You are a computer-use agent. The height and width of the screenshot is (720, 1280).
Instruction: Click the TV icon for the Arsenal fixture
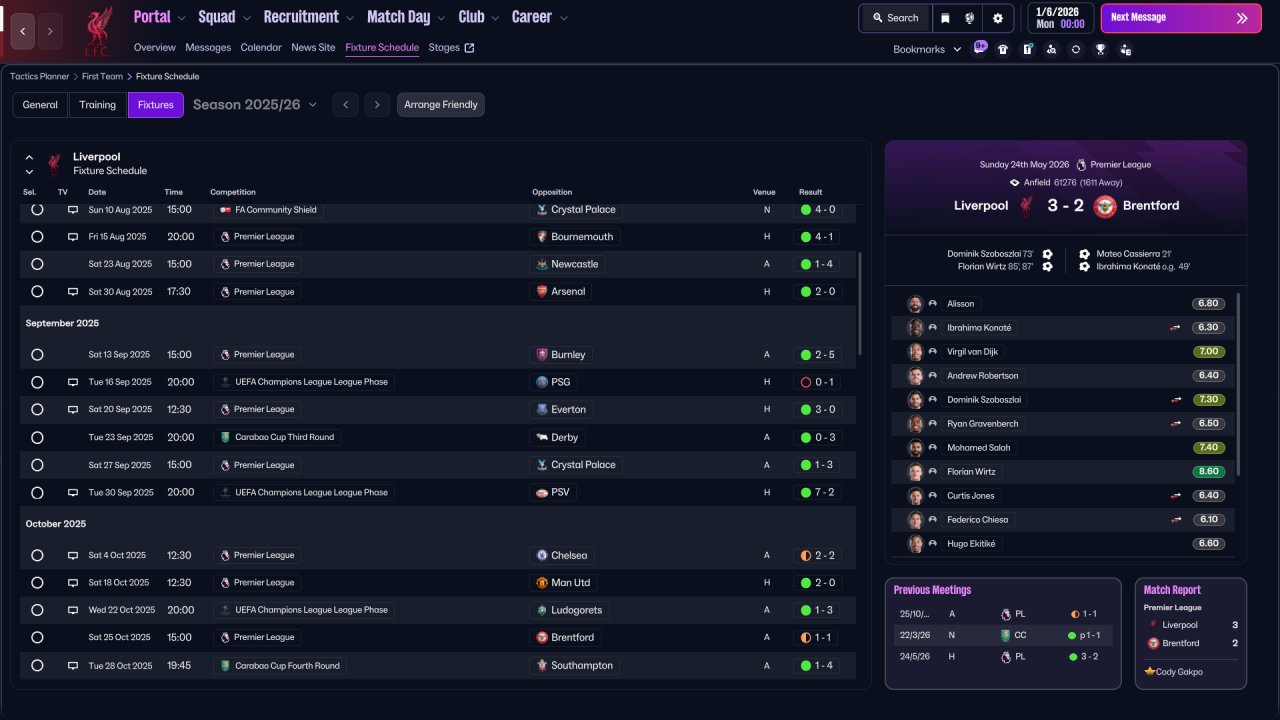coord(73,292)
